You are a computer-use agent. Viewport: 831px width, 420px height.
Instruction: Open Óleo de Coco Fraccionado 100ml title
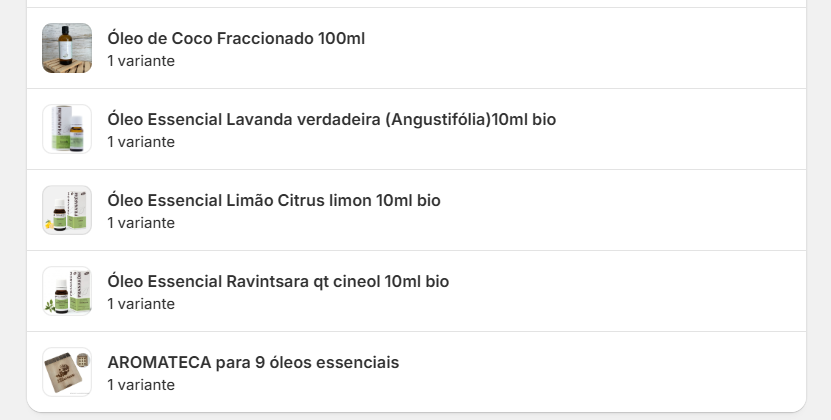[x=236, y=38]
